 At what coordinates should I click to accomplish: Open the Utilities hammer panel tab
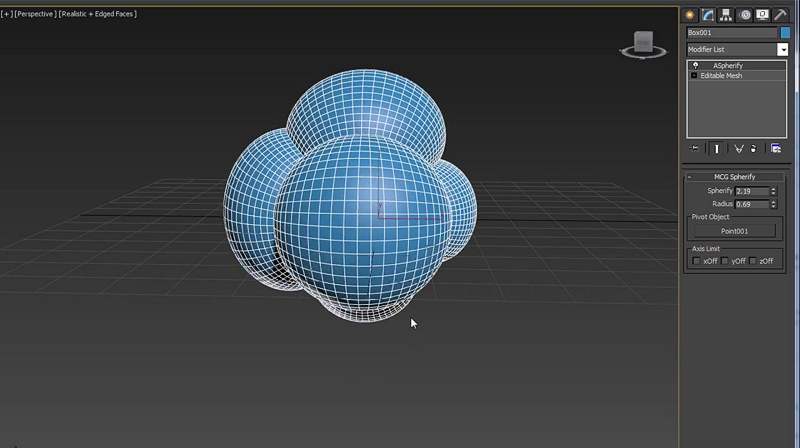[x=780, y=15]
